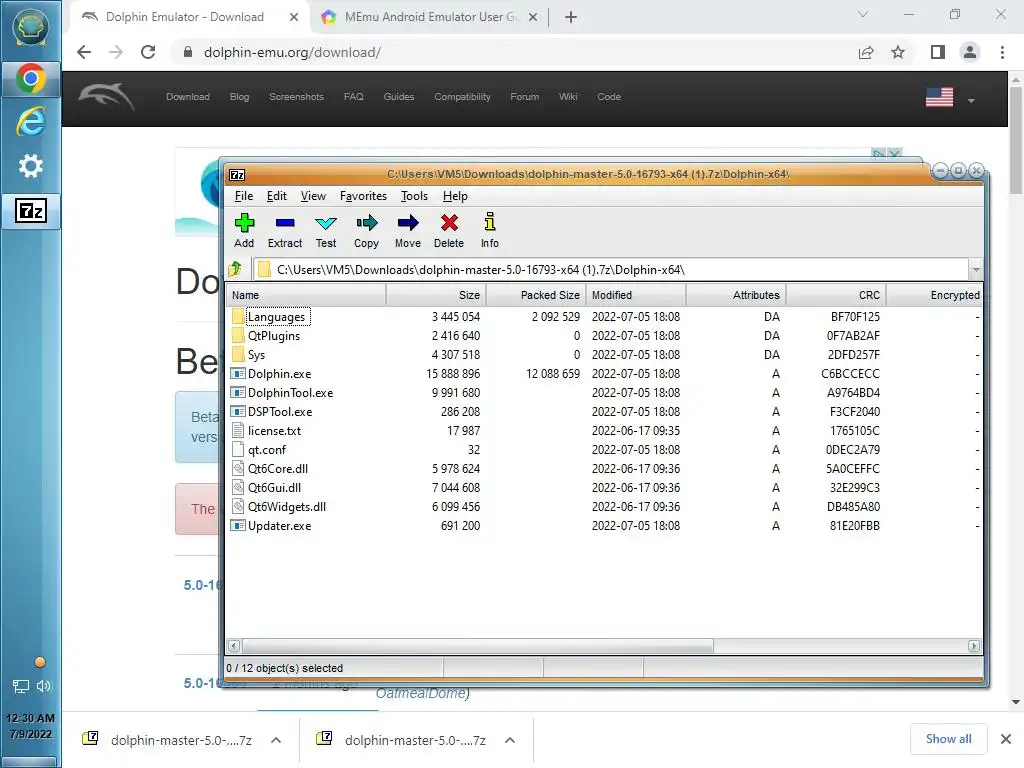Click the 7-Zip taskbar icon
This screenshot has width=1024, height=768.
pyautogui.click(x=31, y=210)
